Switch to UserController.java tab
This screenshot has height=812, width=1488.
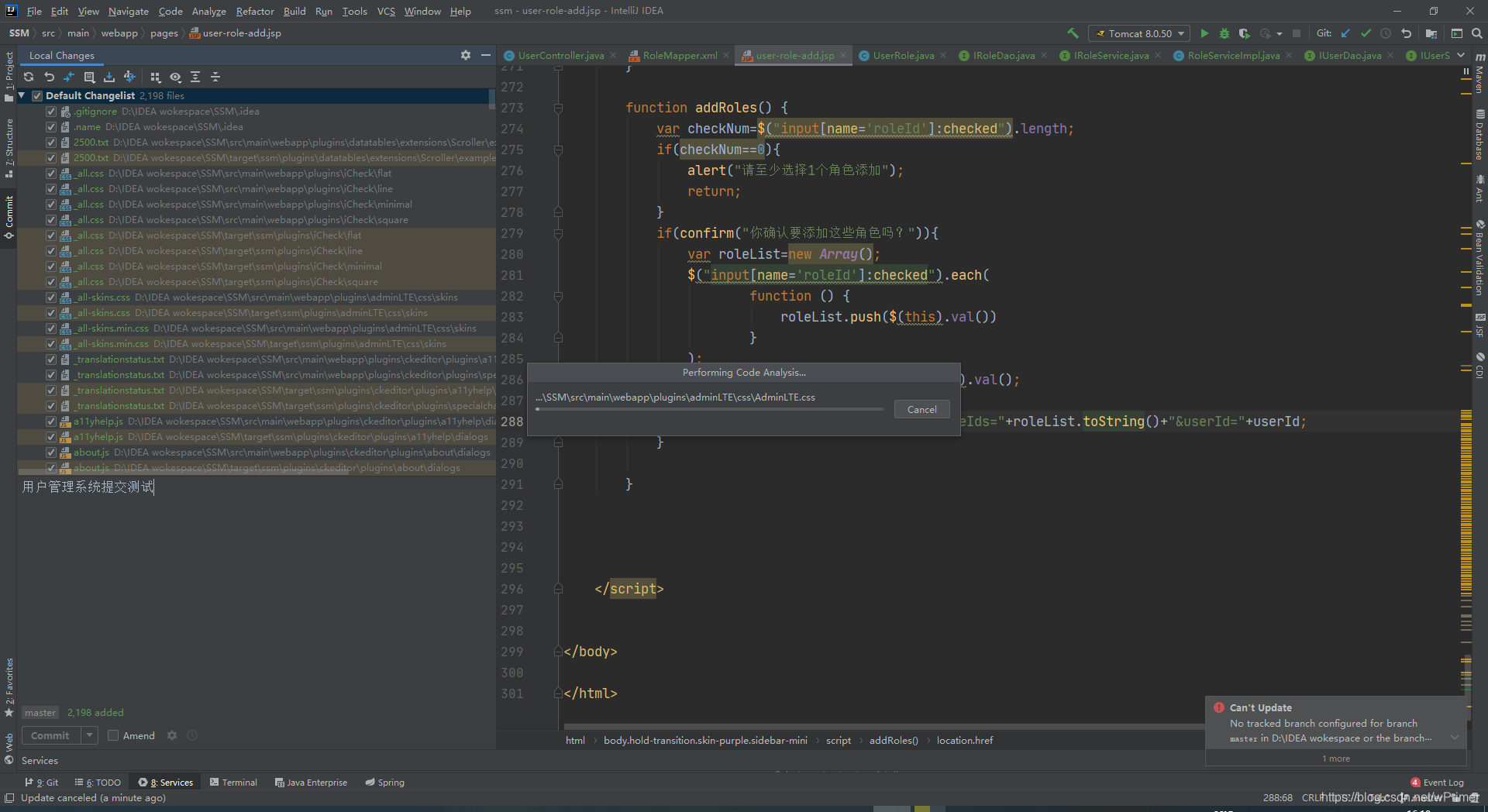coord(560,55)
